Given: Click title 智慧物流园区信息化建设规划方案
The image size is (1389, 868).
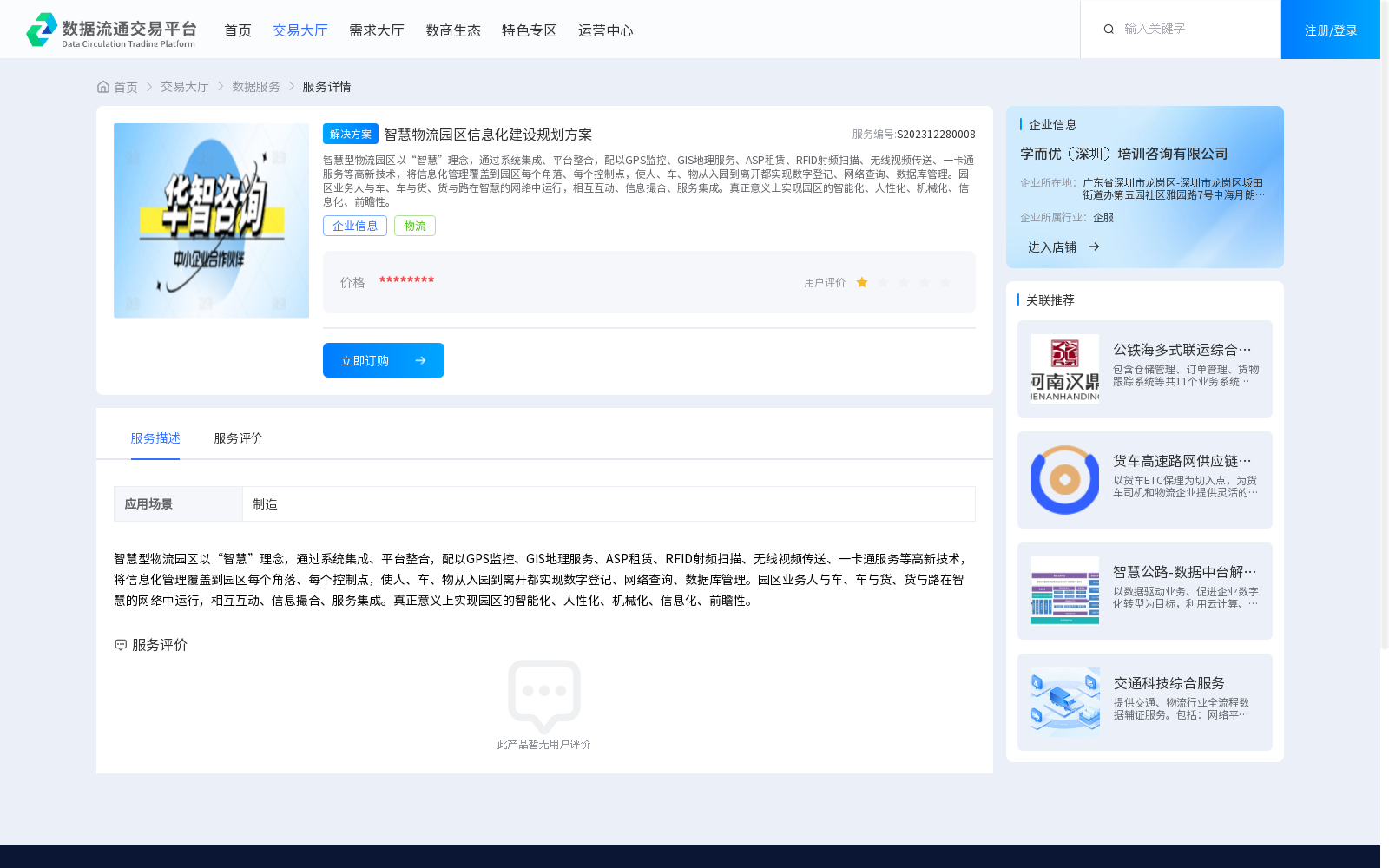Looking at the screenshot, I should pos(488,135).
